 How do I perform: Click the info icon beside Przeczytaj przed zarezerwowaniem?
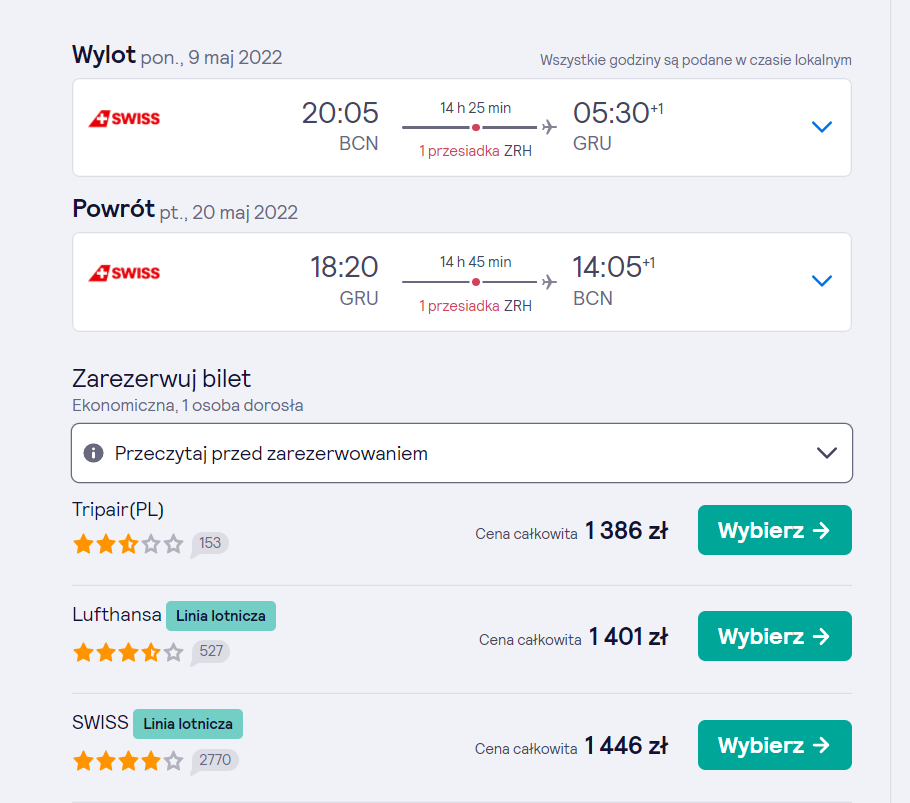pos(93,453)
